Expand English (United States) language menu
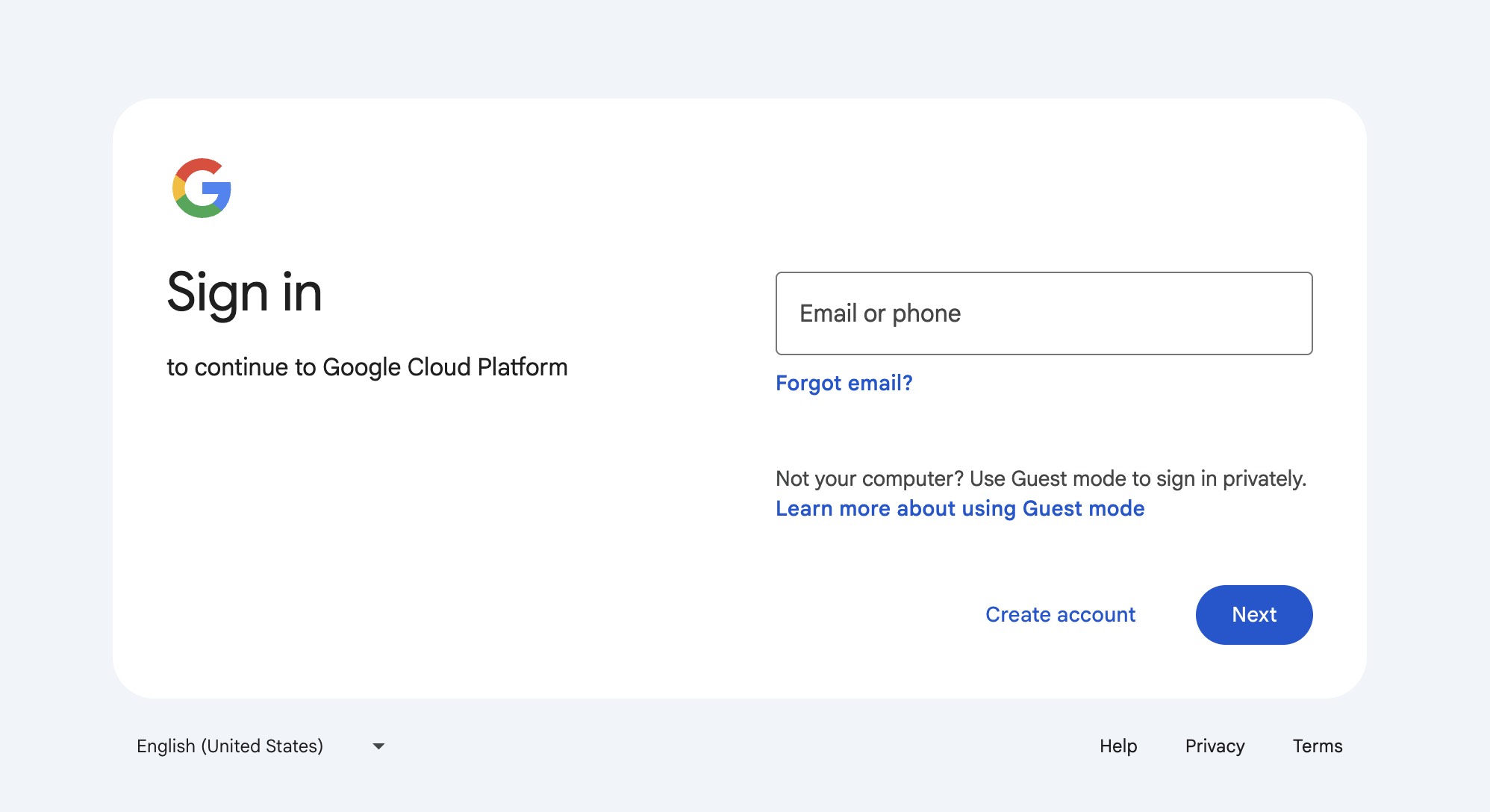This screenshot has width=1490, height=812. (x=260, y=746)
